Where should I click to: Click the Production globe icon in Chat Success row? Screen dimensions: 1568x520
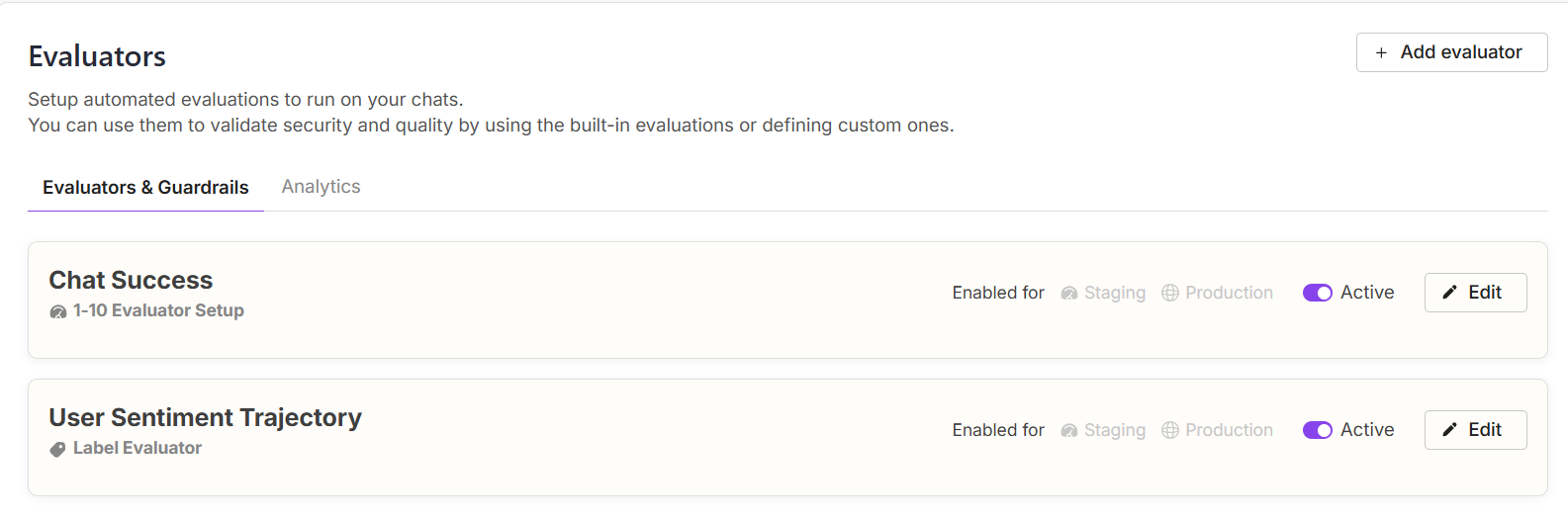(1170, 293)
